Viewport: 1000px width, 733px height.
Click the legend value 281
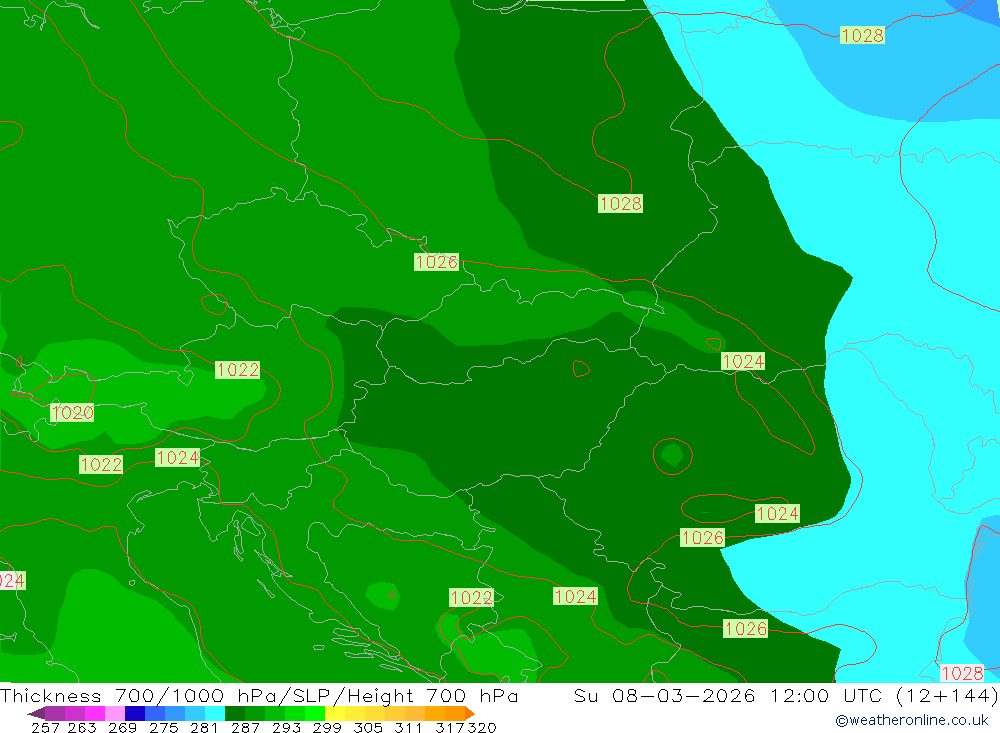pos(204,727)
